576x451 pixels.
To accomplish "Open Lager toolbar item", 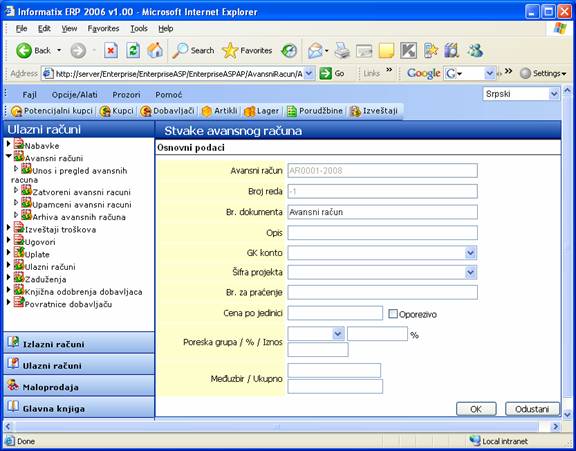I will tap(262, 111).
